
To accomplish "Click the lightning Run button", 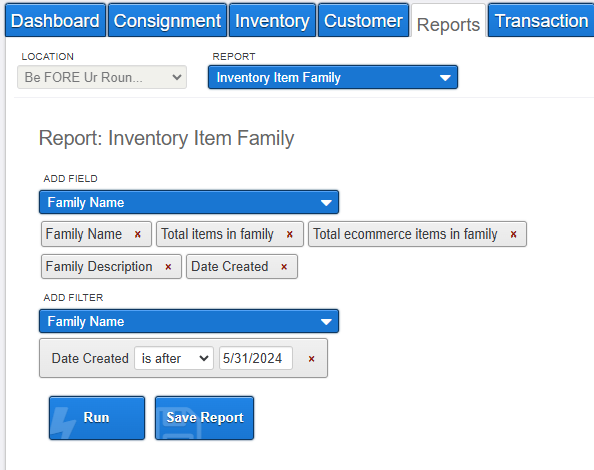I will click(97, 418).
